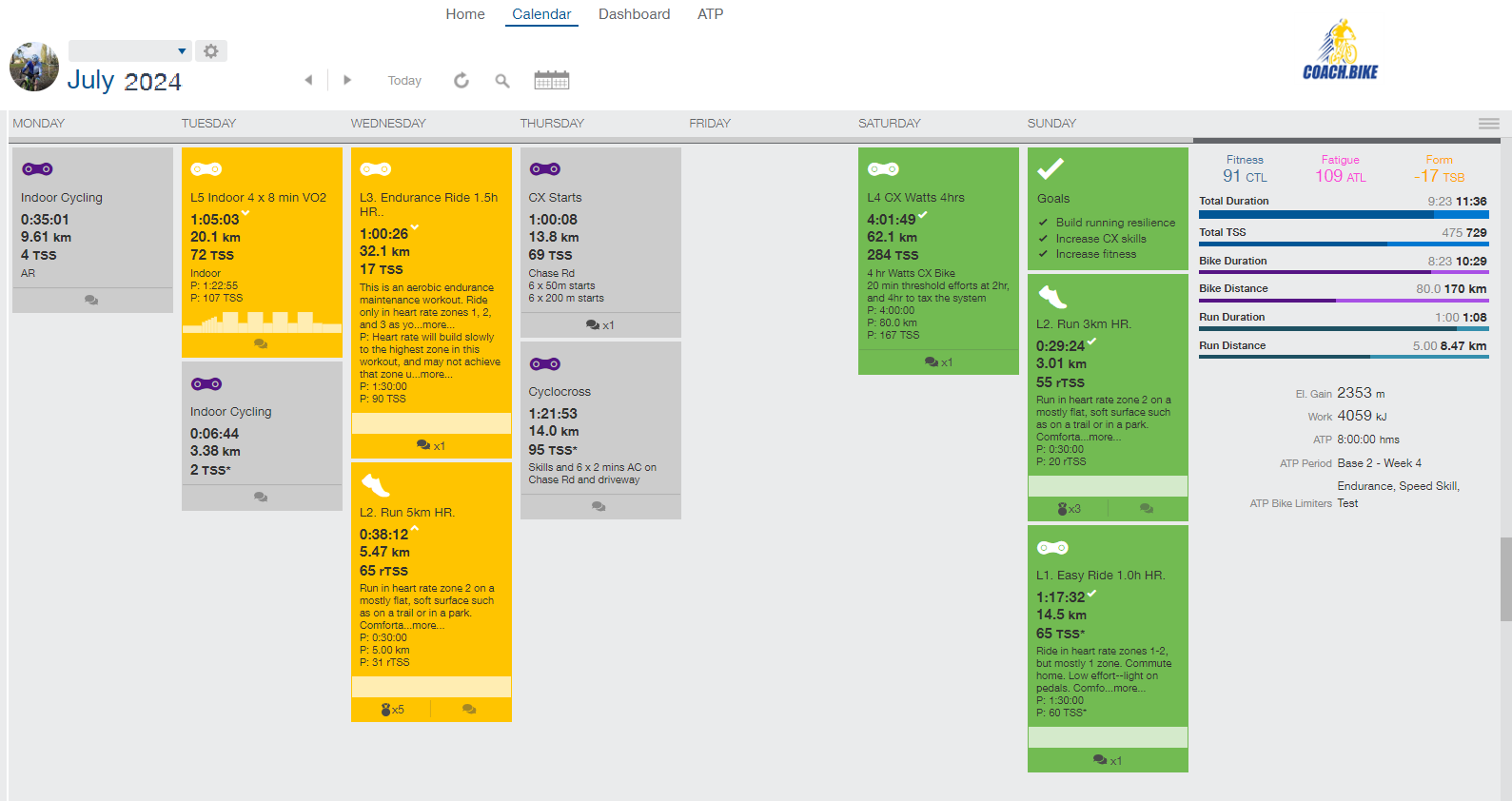Click the settings gear icon
The width and height of the screenshot is (1512, 801).
[211, 51]
